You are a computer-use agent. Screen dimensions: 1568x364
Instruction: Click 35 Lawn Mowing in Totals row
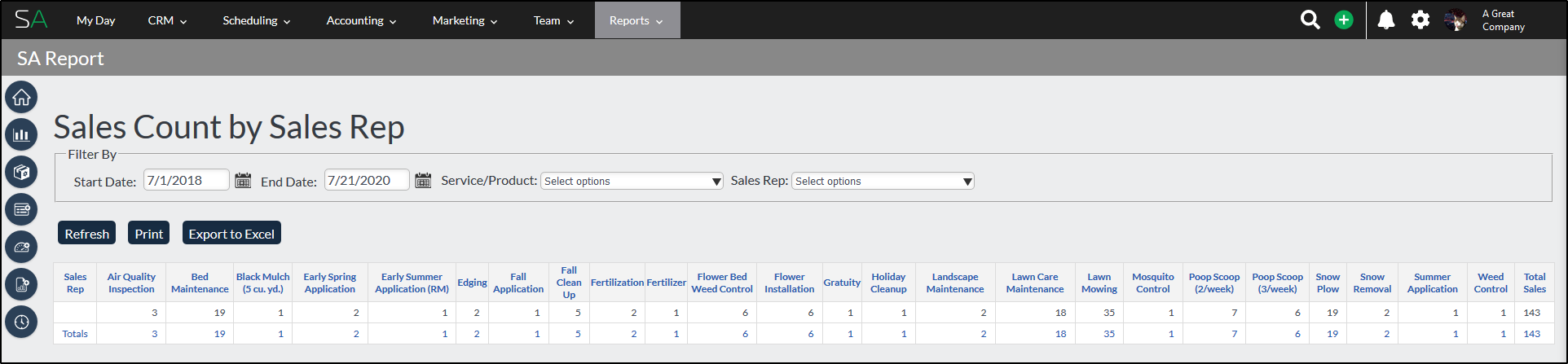1108,334
